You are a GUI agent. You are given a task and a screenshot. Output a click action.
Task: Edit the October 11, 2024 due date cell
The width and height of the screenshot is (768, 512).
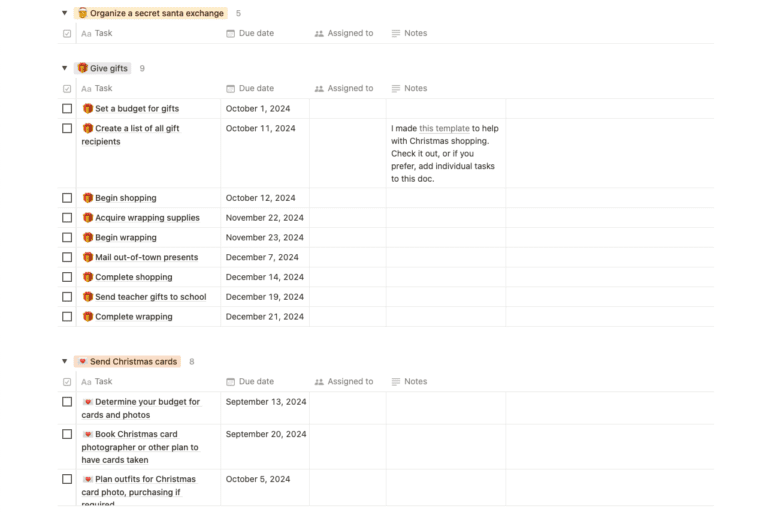pyautogui.click(x=261, y=129)
